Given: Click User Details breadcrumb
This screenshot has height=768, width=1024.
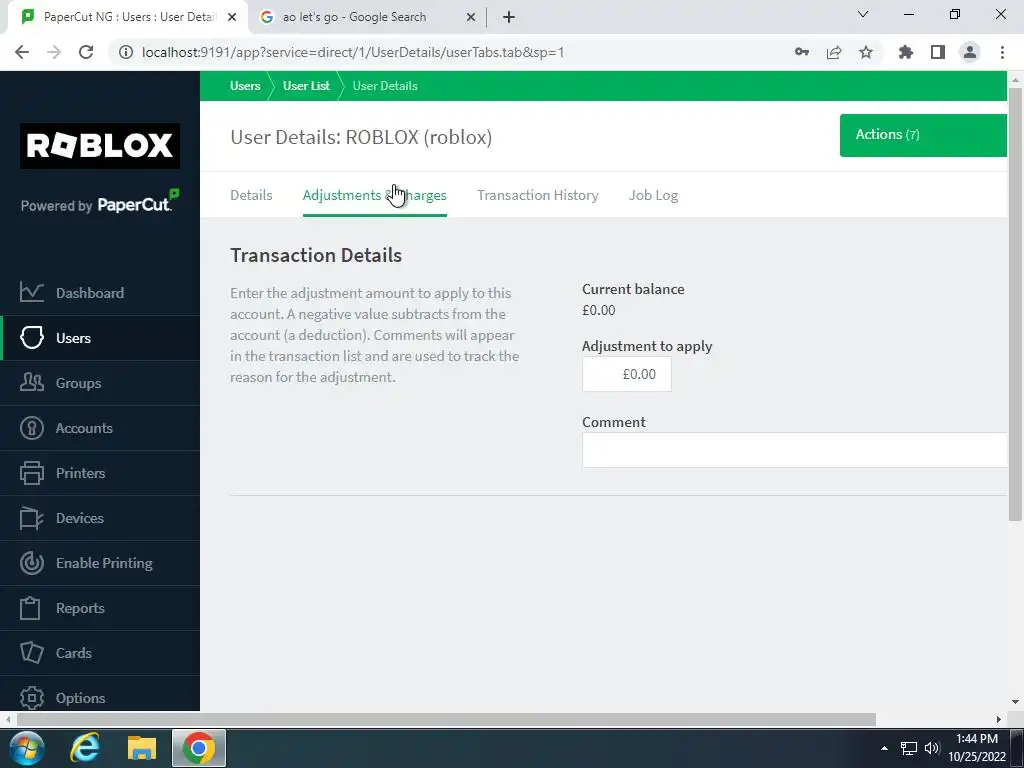Looking at the screenshot, I should click(x=385, y=86).
